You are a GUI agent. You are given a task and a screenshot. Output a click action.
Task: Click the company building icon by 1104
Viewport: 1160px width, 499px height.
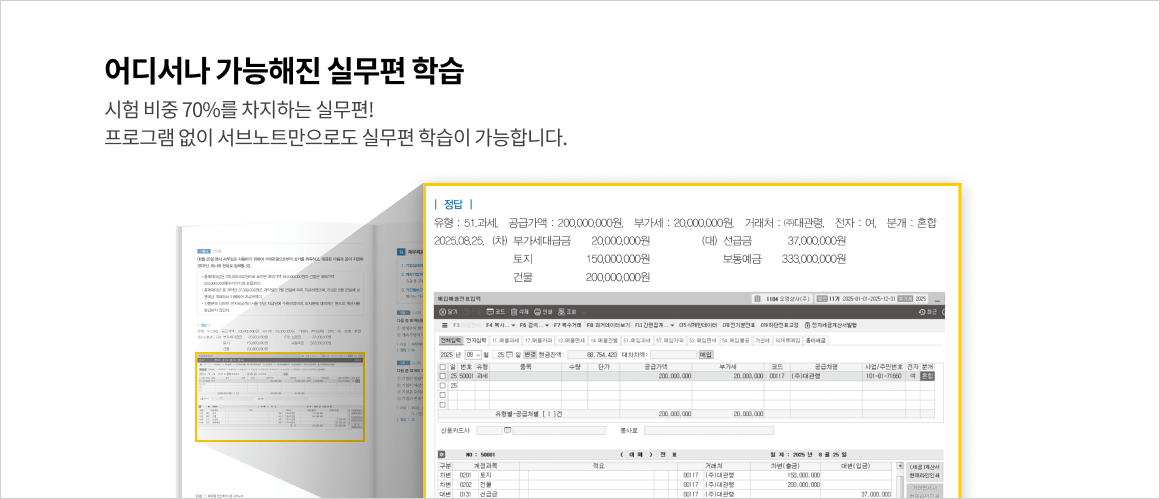[x=757, y=299]
